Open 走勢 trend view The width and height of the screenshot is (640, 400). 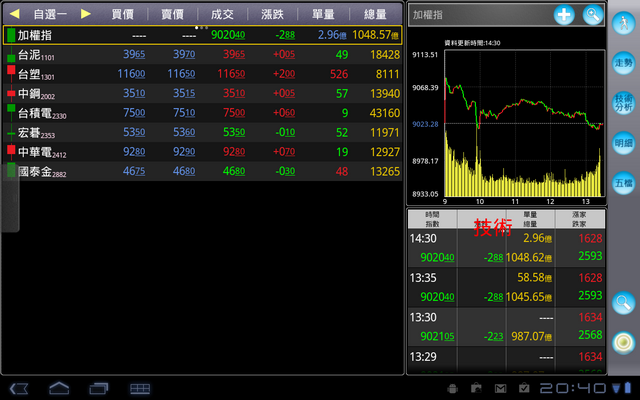point(623,62)
